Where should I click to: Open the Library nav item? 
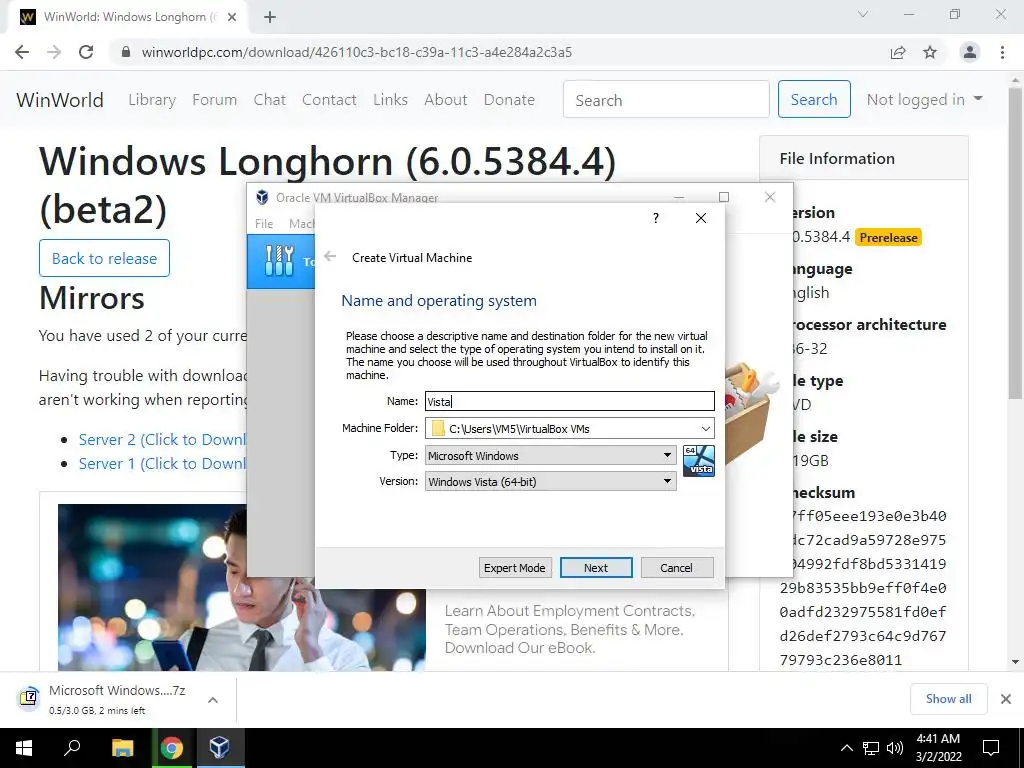click(x=152, y=99)
